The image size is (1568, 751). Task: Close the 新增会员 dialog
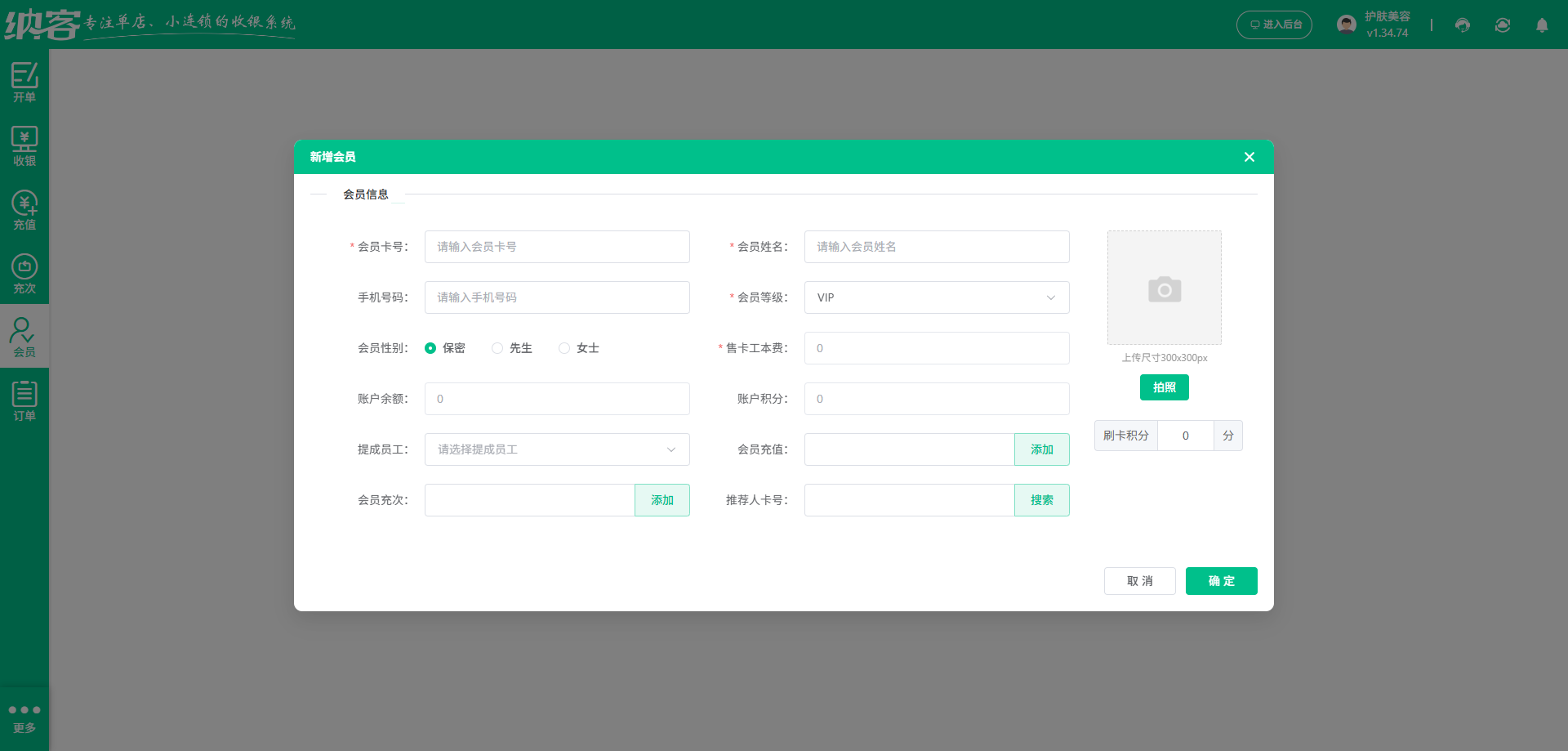pyautogui.click(x=1249, y=157)
